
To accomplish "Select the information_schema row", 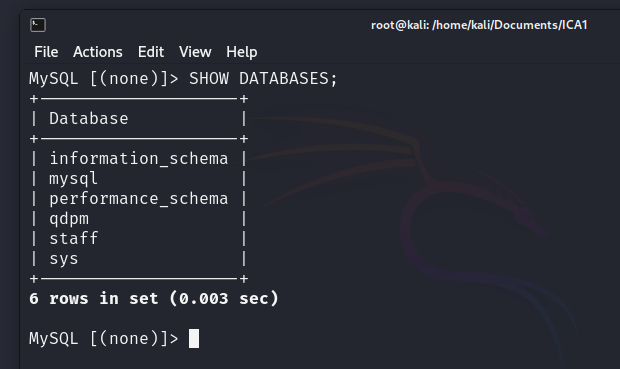I will click(138, 159).
